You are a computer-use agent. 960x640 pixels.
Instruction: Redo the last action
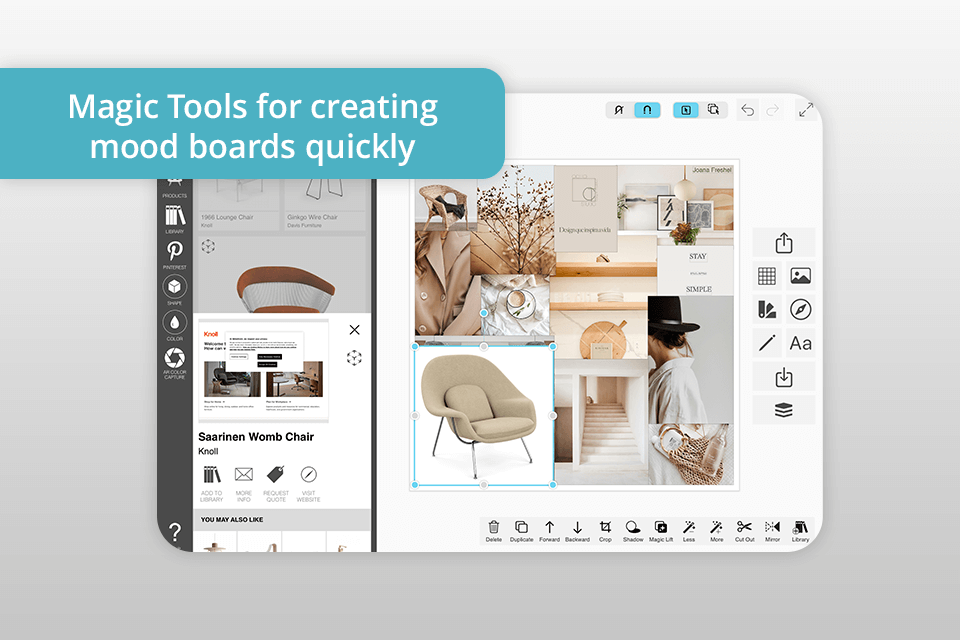click(x=773, y=110)
